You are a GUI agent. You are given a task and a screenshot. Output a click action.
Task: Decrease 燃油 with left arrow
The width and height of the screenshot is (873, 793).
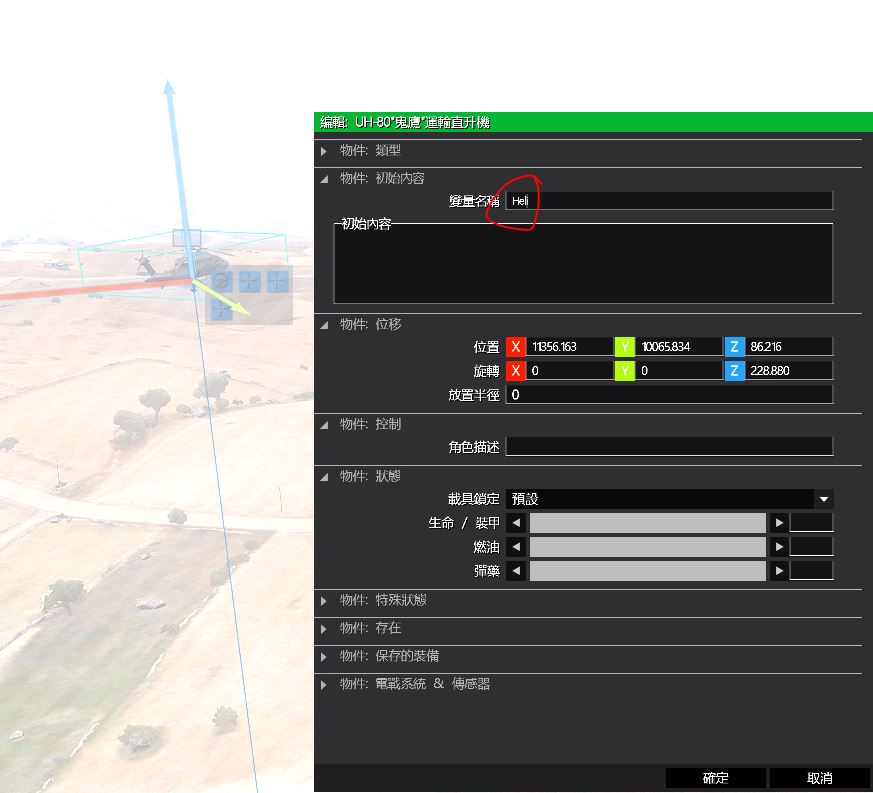pyautogui.click(x=516, y=547)
